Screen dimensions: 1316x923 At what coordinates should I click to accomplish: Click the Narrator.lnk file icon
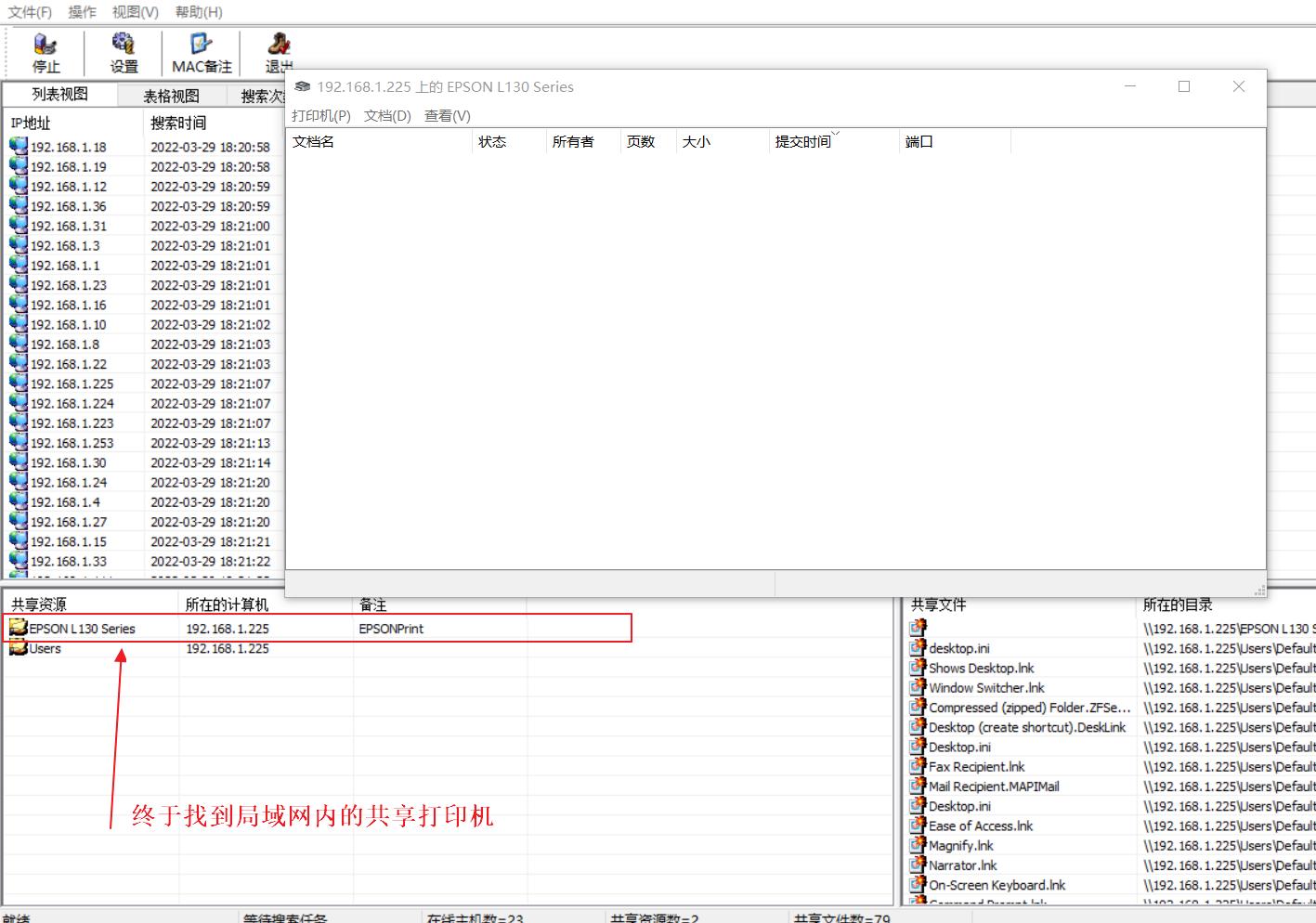coord(918,864)
